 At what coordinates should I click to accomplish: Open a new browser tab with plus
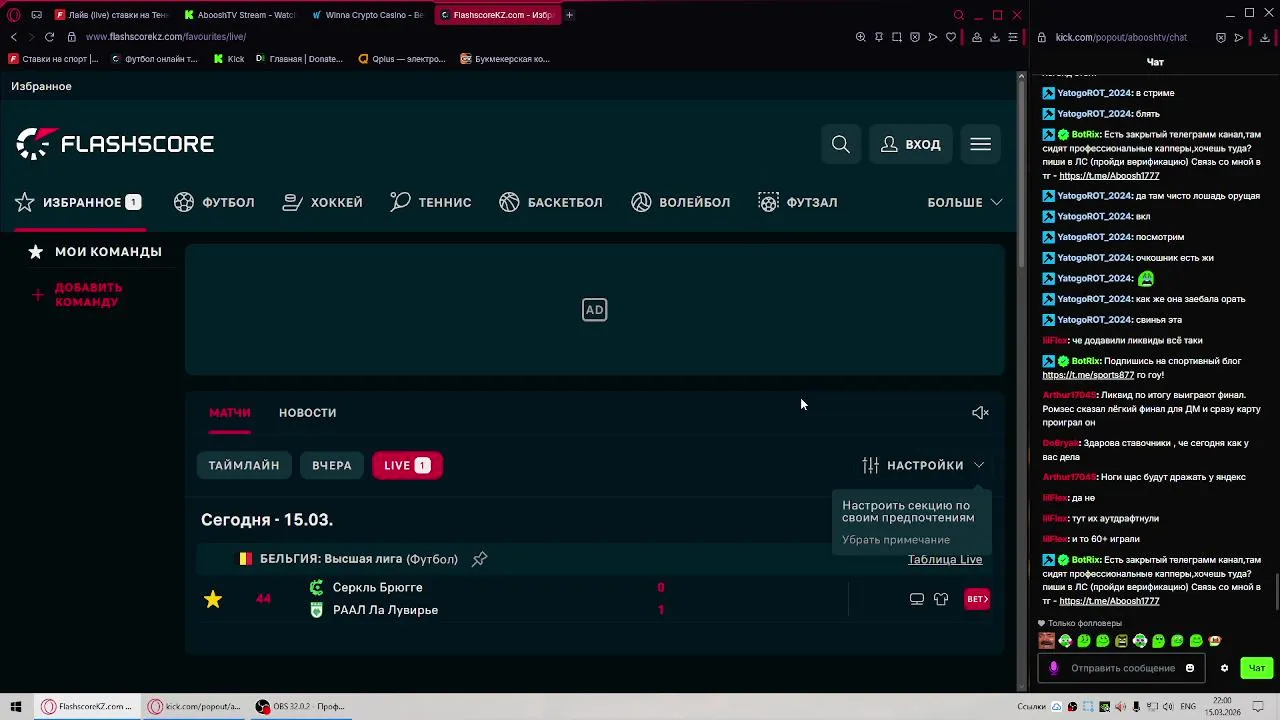(x=570, y=15)
